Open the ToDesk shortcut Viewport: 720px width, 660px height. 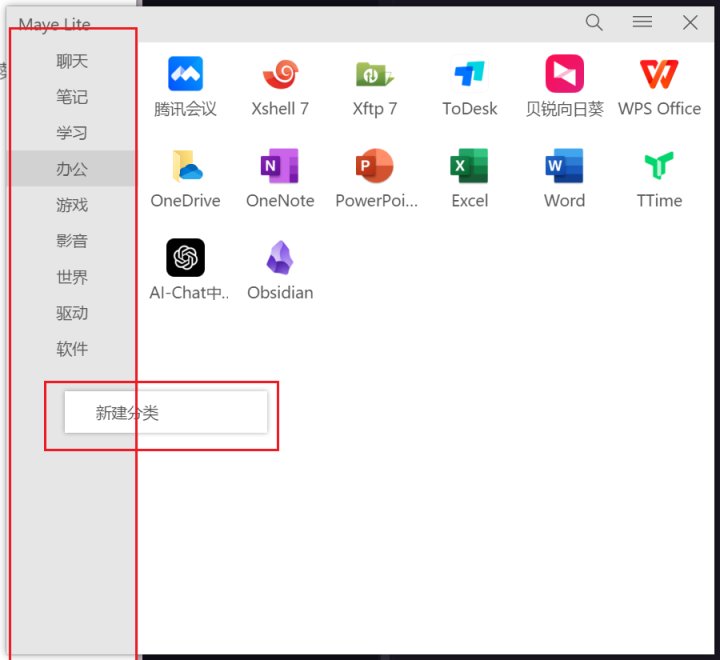469,74
